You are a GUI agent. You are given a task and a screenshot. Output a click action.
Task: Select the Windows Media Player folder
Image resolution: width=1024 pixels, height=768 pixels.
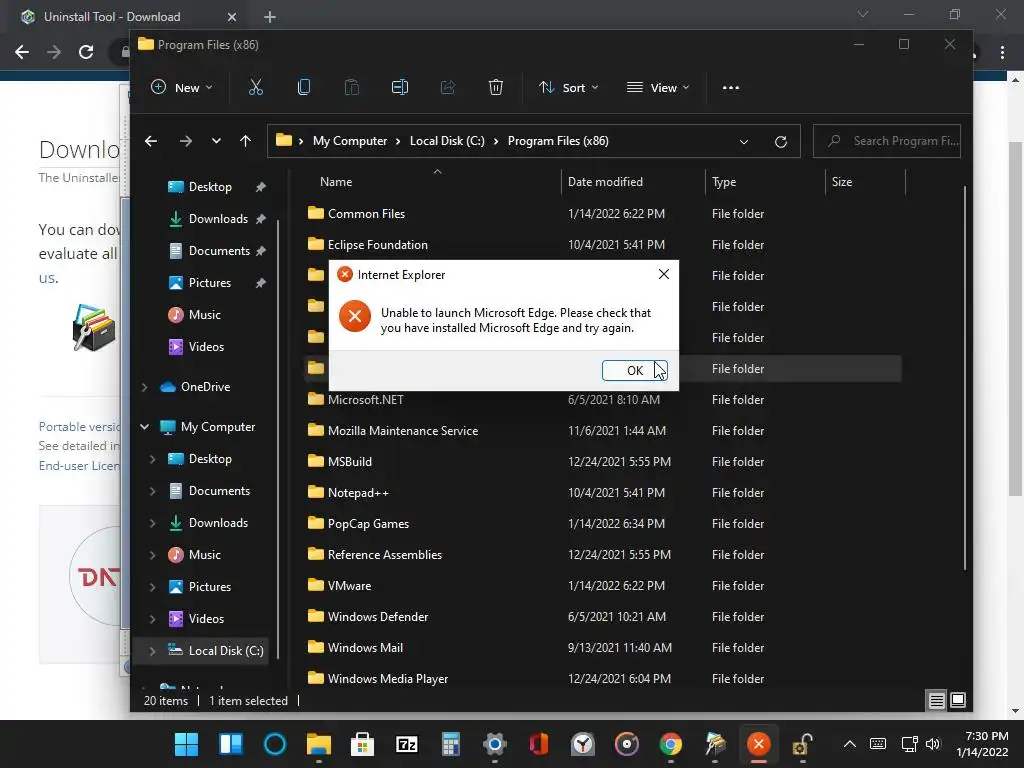coord(604,679)
